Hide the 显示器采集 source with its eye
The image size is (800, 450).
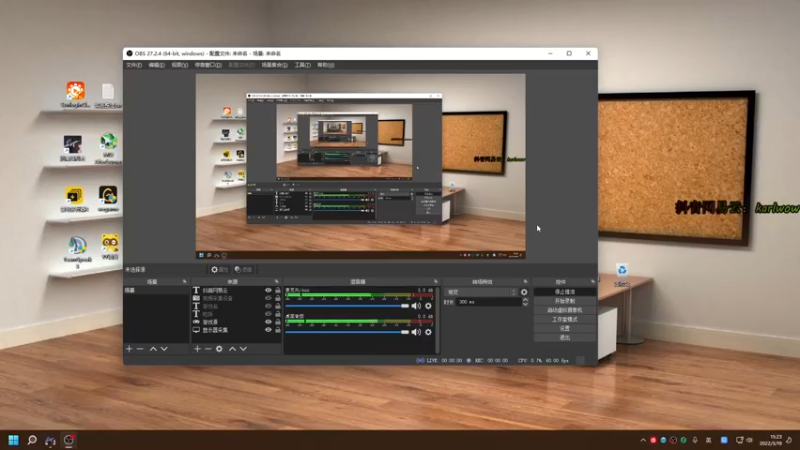268,330
